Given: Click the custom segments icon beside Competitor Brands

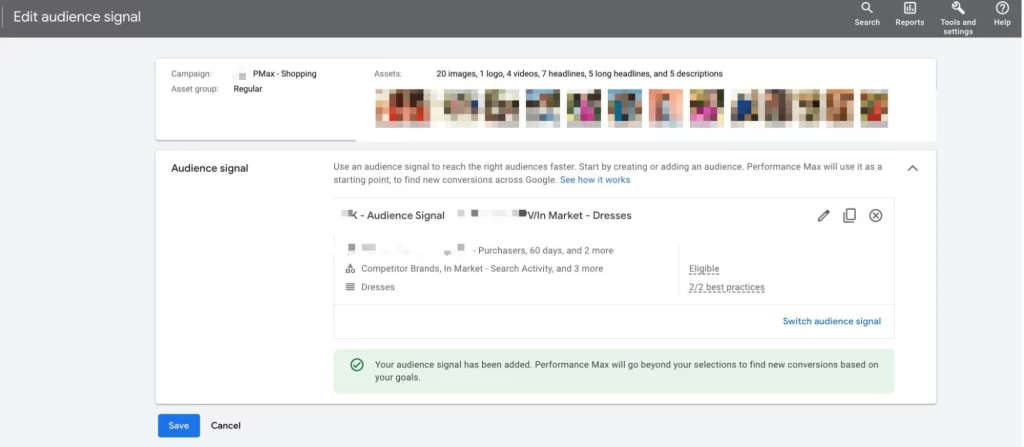Looking at the screenshot, I should pyautogui.click(x=350, y=269).
